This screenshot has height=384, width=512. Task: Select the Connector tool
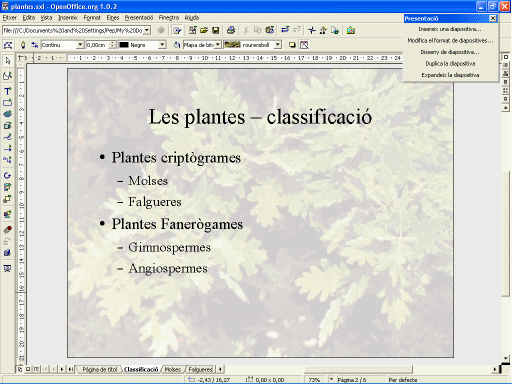[x=8, y=160]
